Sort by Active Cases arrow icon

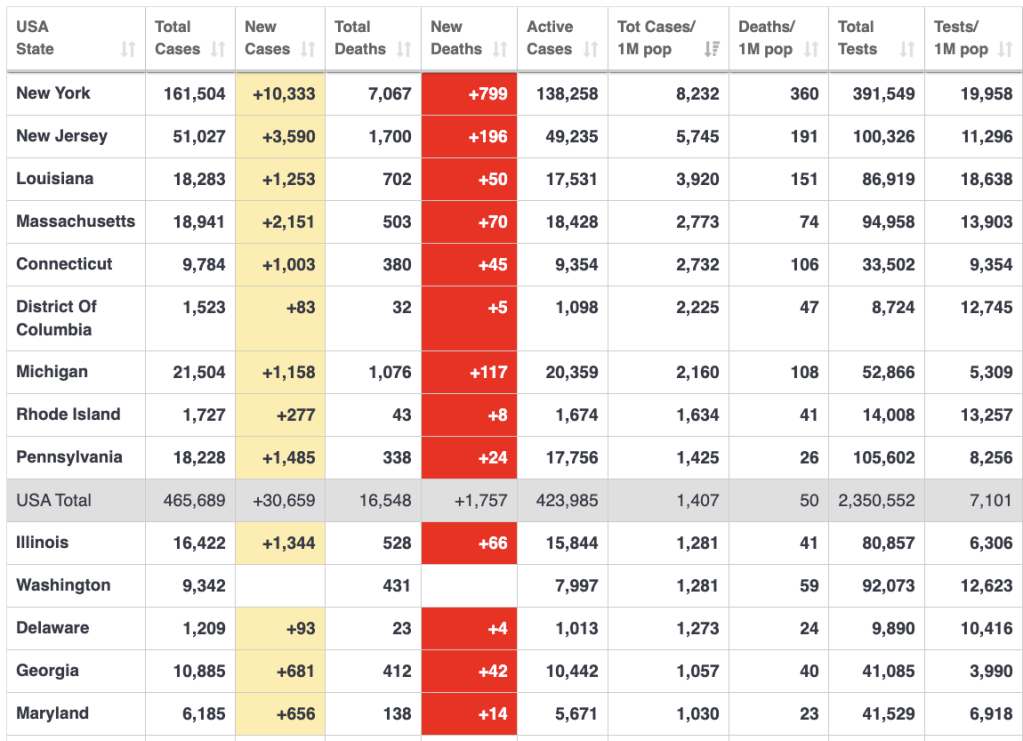pyautogui.click(x=591, y=49)
